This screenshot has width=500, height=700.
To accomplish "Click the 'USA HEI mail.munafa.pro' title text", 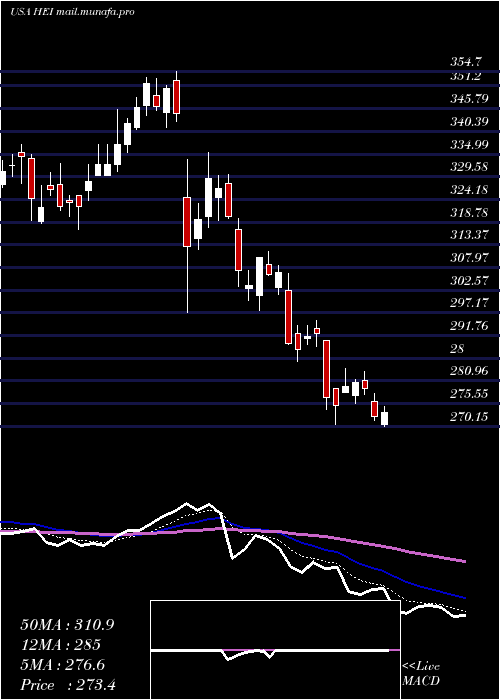I will (72, 12).
